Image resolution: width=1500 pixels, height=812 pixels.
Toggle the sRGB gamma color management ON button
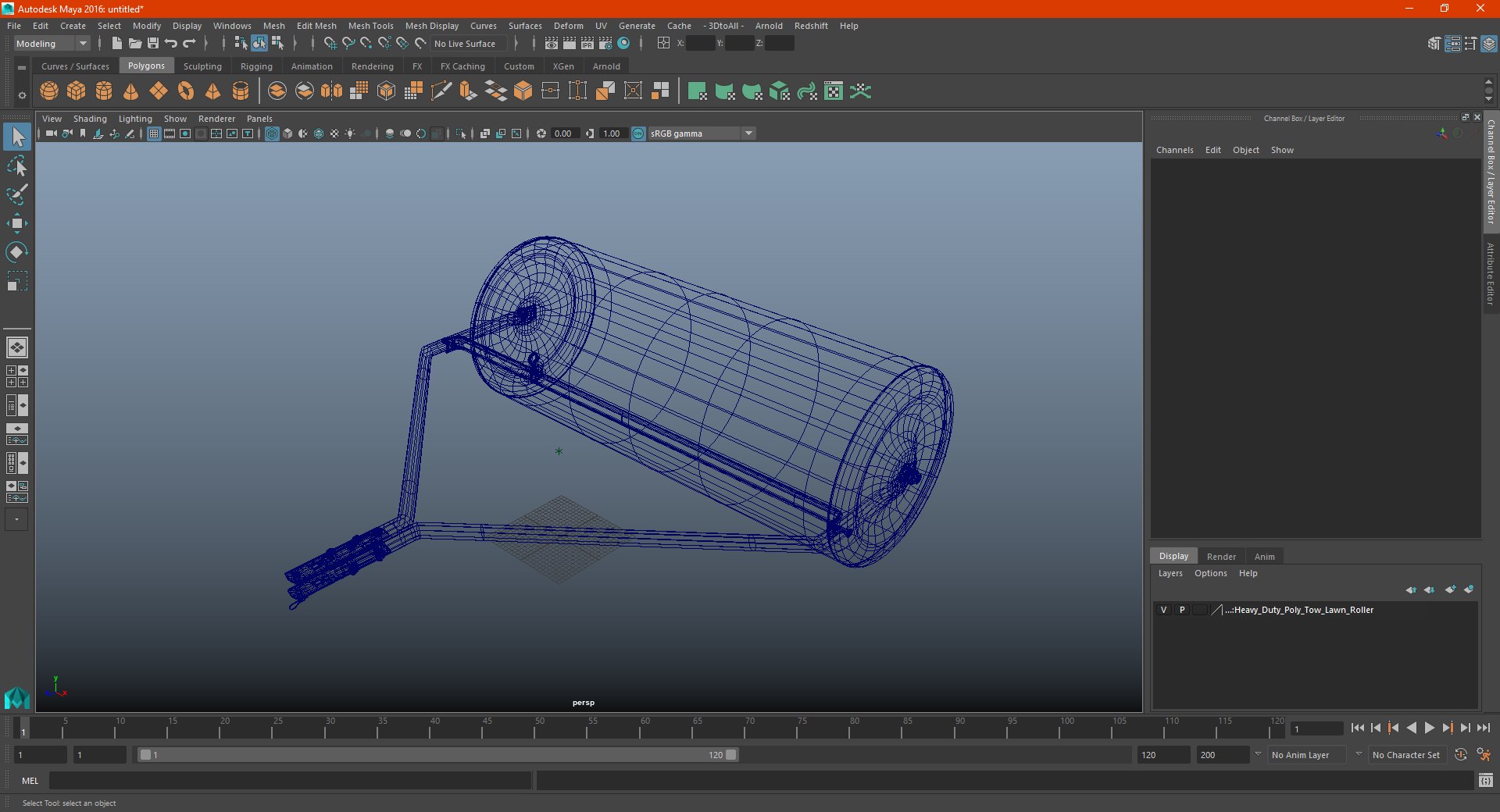pyautogui.click(x=638, y=134)
